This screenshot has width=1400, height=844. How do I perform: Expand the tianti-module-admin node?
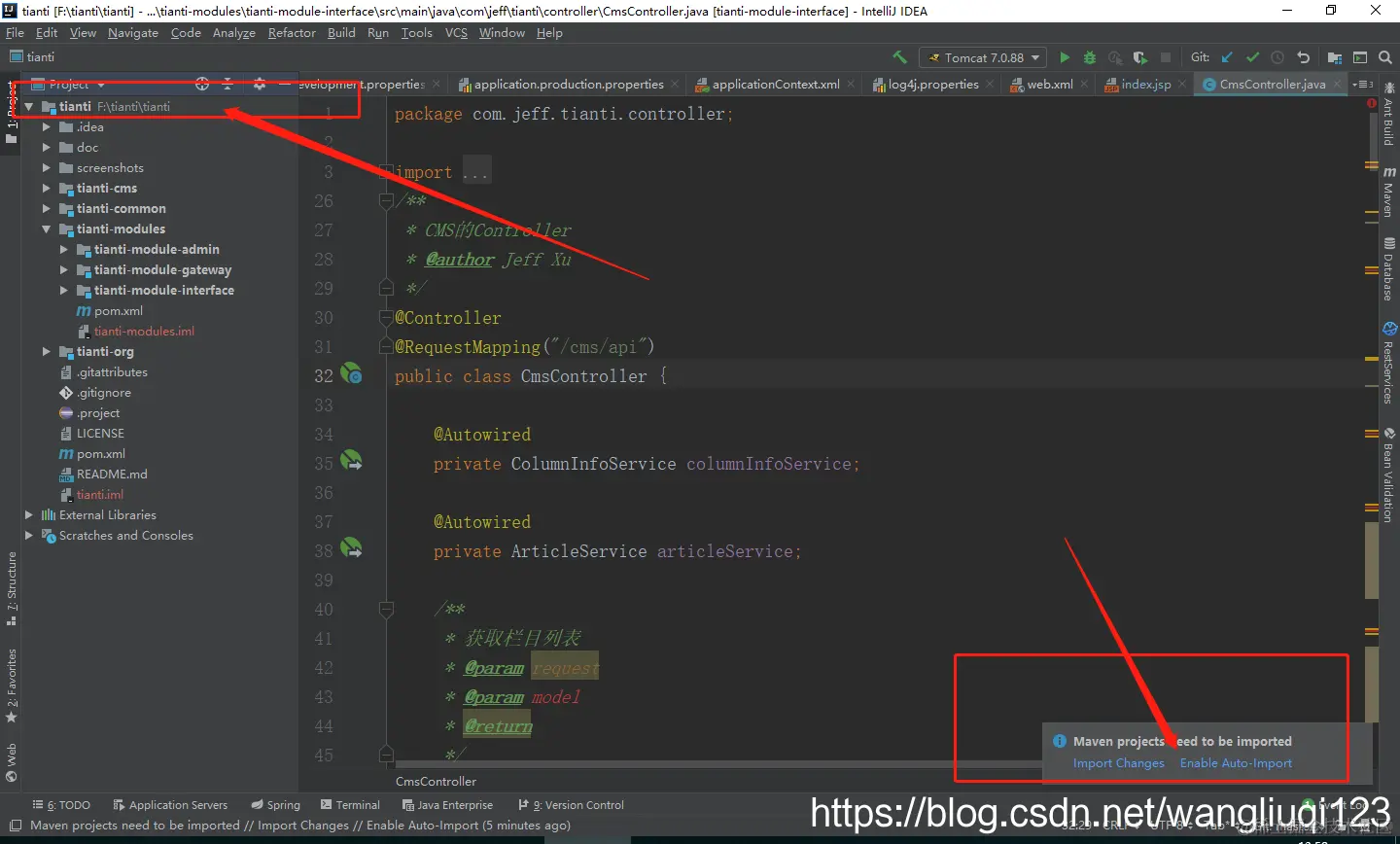tap(64, 249)
